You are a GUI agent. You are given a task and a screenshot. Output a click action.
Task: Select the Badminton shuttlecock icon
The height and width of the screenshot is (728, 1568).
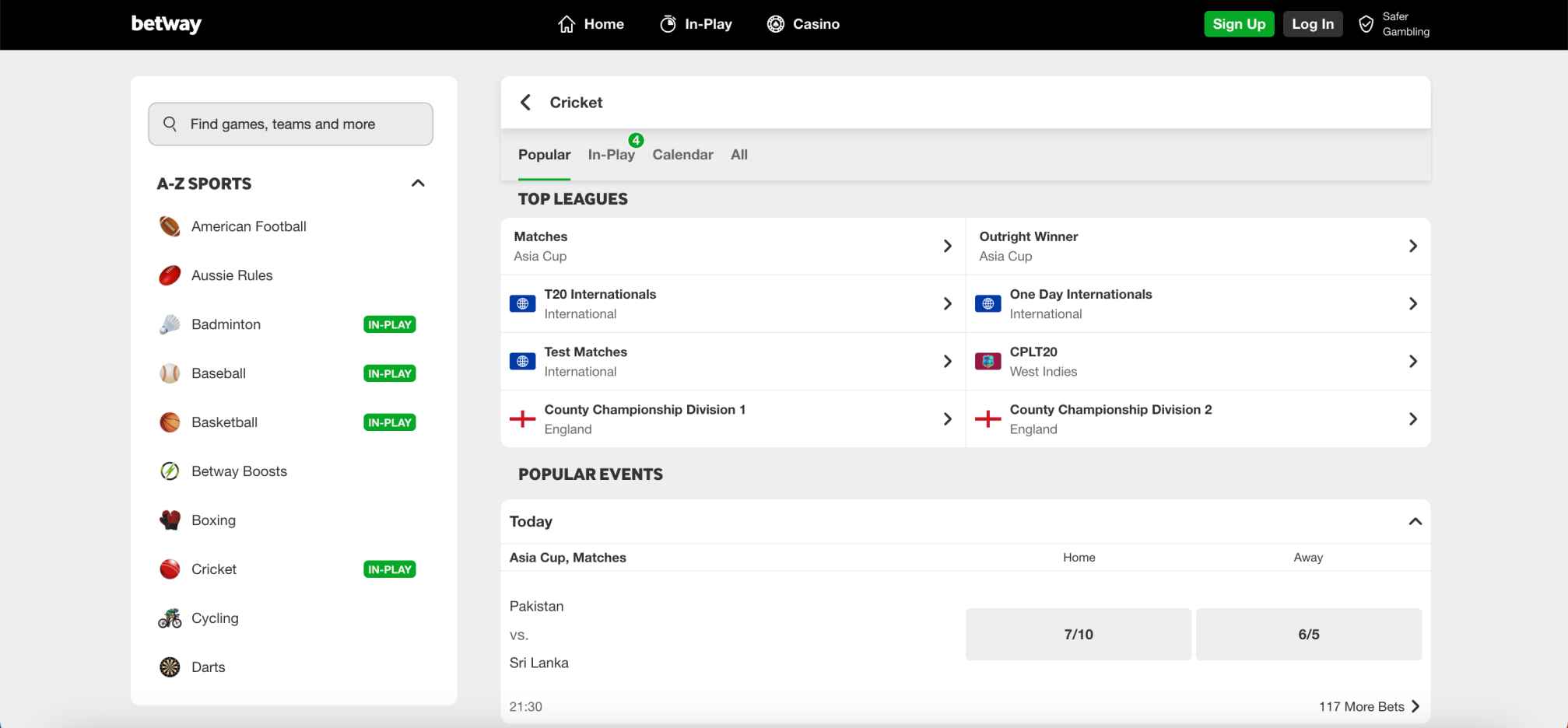[170, 324]
